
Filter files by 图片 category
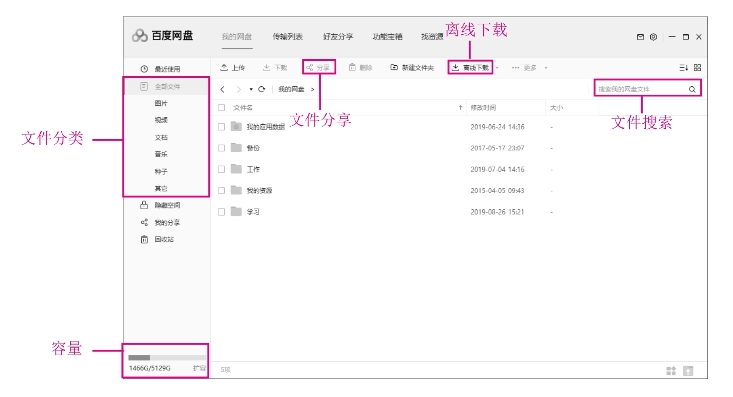[161, 103]
